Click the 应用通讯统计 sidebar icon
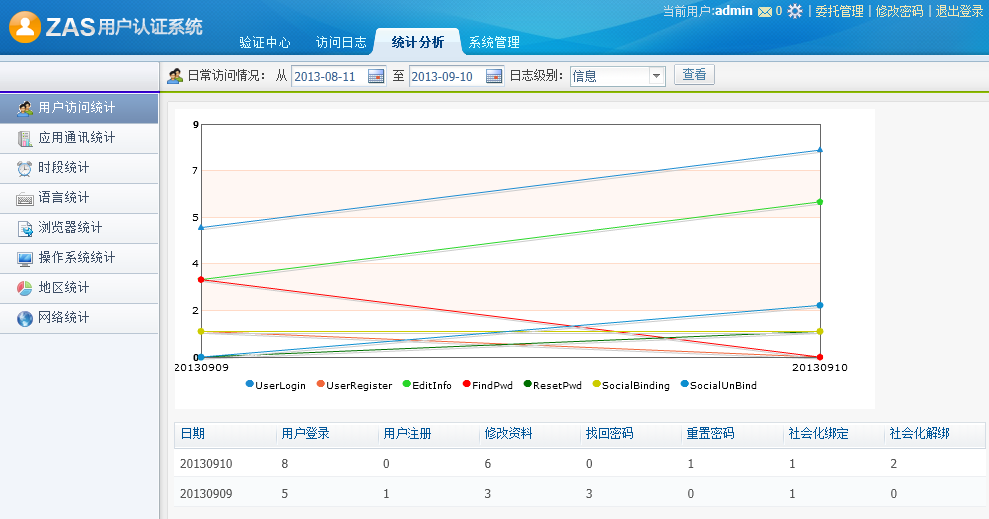Image resolution: width=989 pixels, height=519 pixels. (25, 138)
